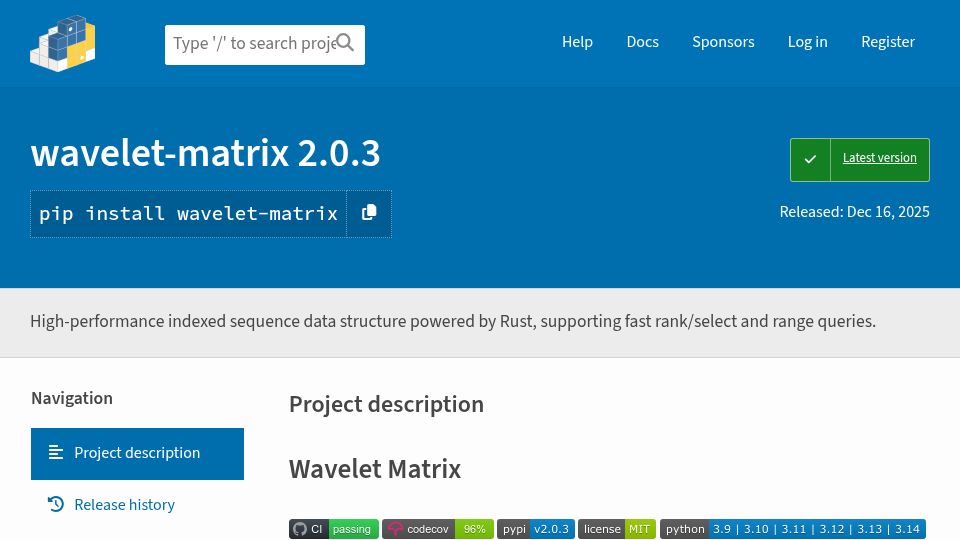The width and height of the screenshot is (960, 540).
Task: Select the Released: Dec 16, 2025 text
Action: (854, 212)
